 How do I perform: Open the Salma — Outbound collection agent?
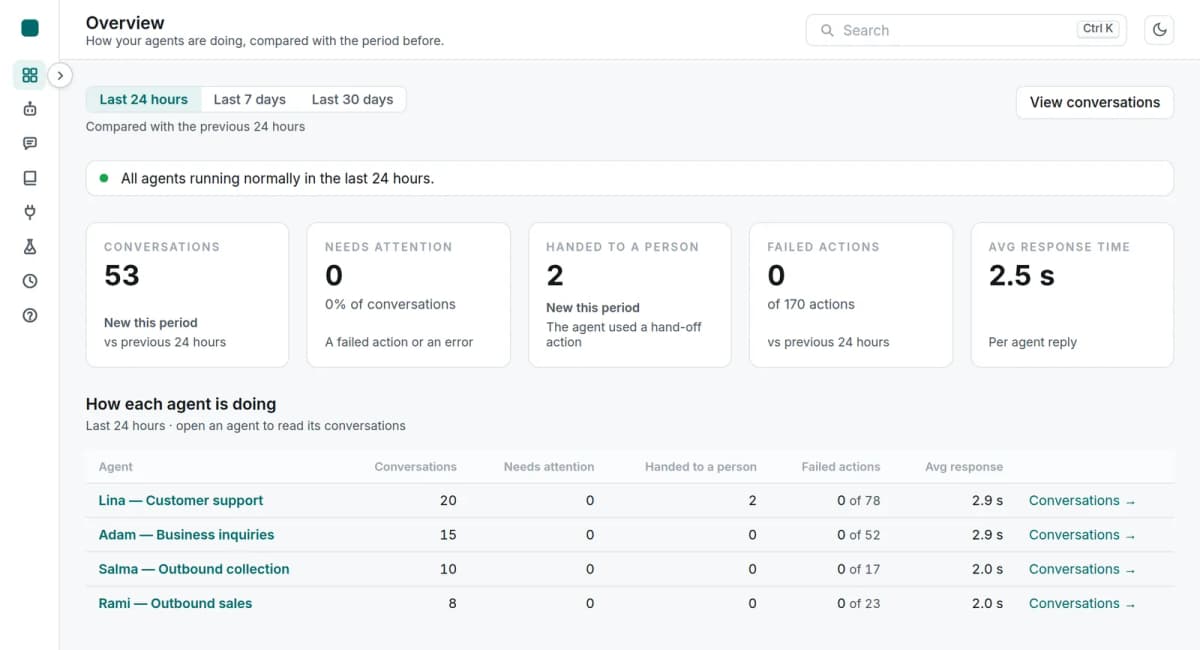[x=194, y=569]
